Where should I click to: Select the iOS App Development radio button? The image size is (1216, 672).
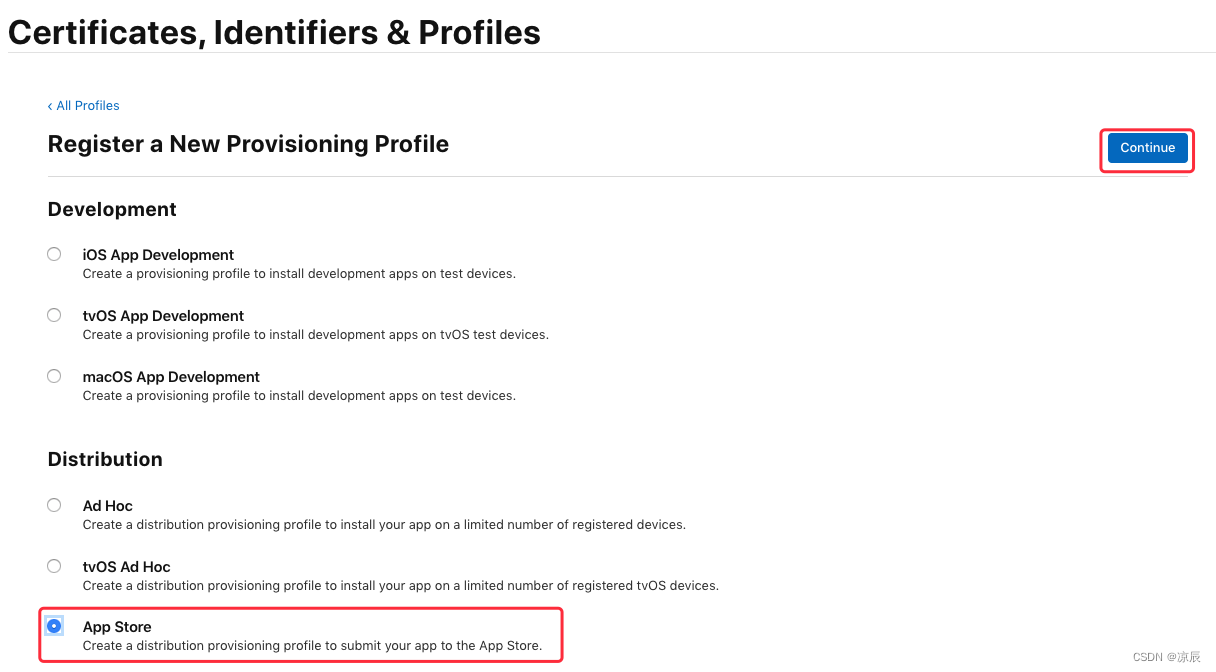click(54, 254)
